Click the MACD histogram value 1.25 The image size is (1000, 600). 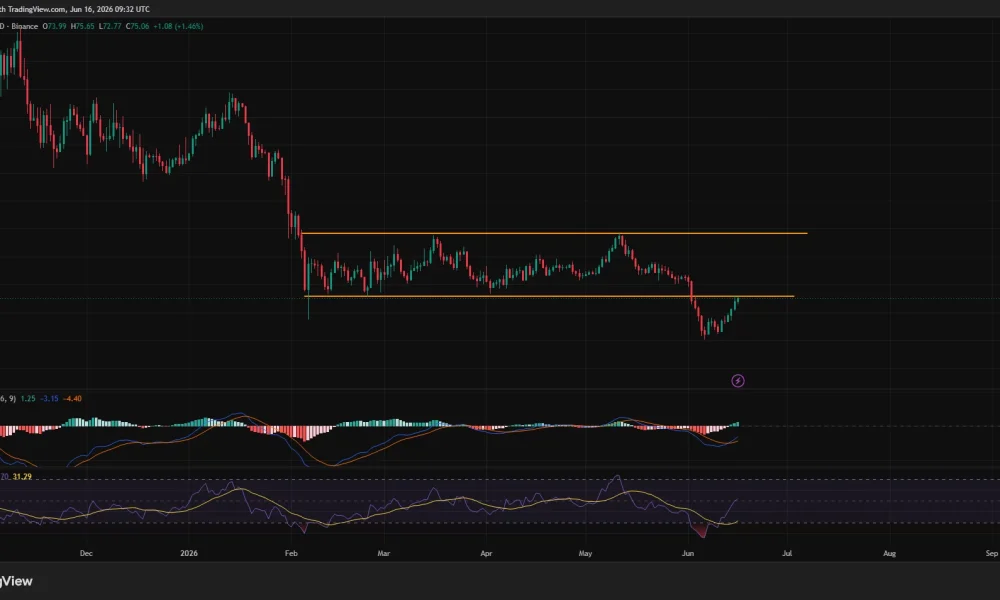[28, 399]
